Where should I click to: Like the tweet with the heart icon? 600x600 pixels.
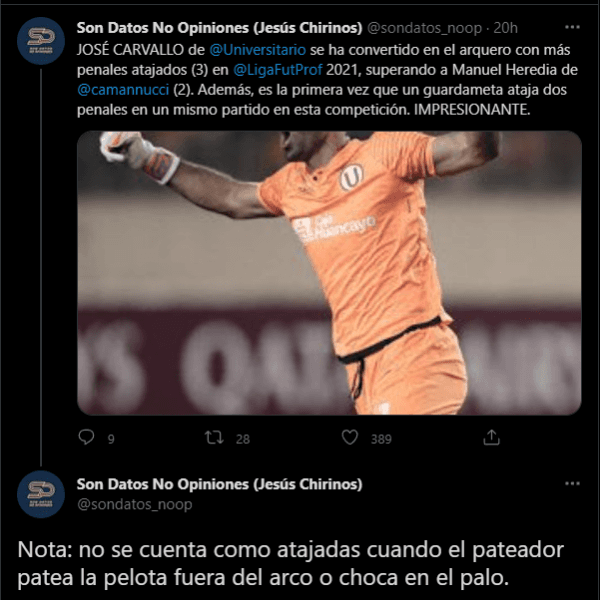(350, 437)
